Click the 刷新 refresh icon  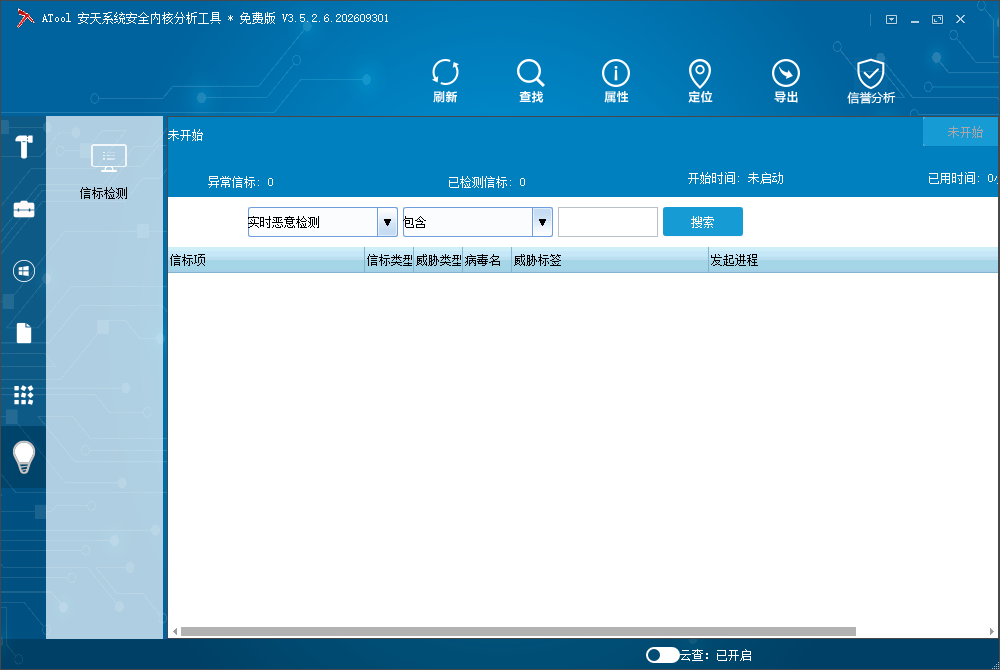click(x=445, y=80)
